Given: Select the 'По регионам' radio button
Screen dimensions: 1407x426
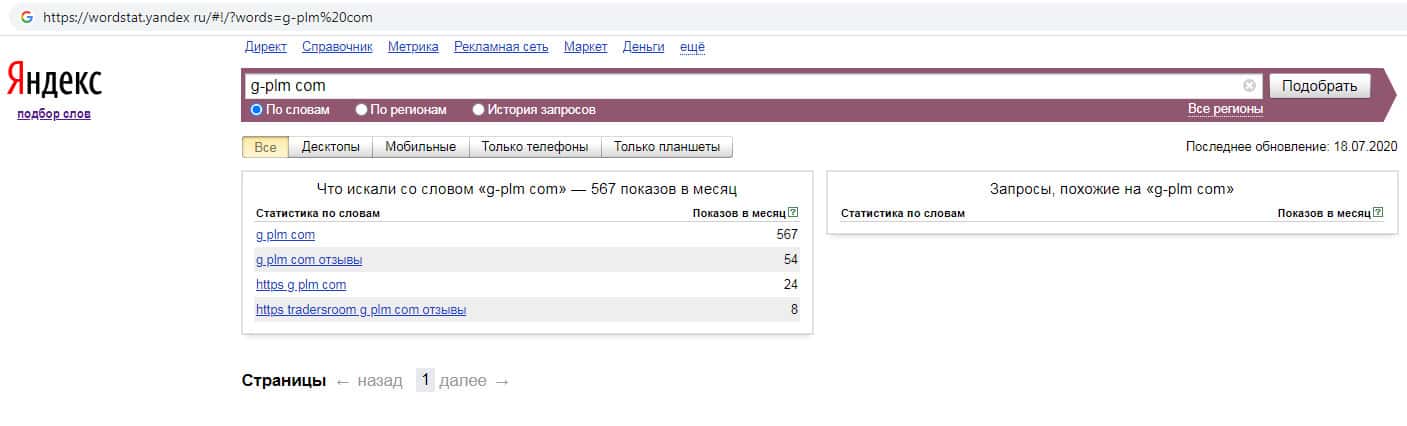Looking at the screenshot, I should coord(362,110).
